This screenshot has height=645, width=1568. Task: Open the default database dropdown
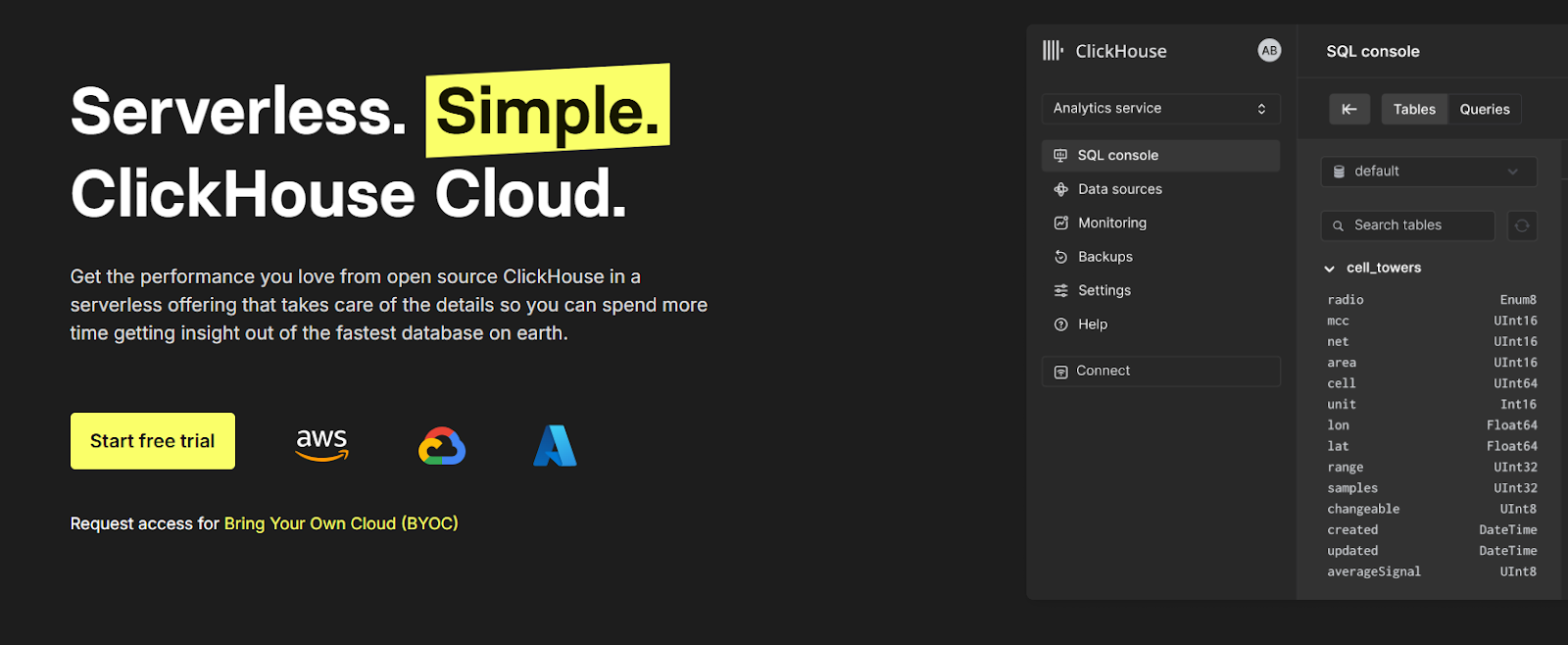(1429, 172)
